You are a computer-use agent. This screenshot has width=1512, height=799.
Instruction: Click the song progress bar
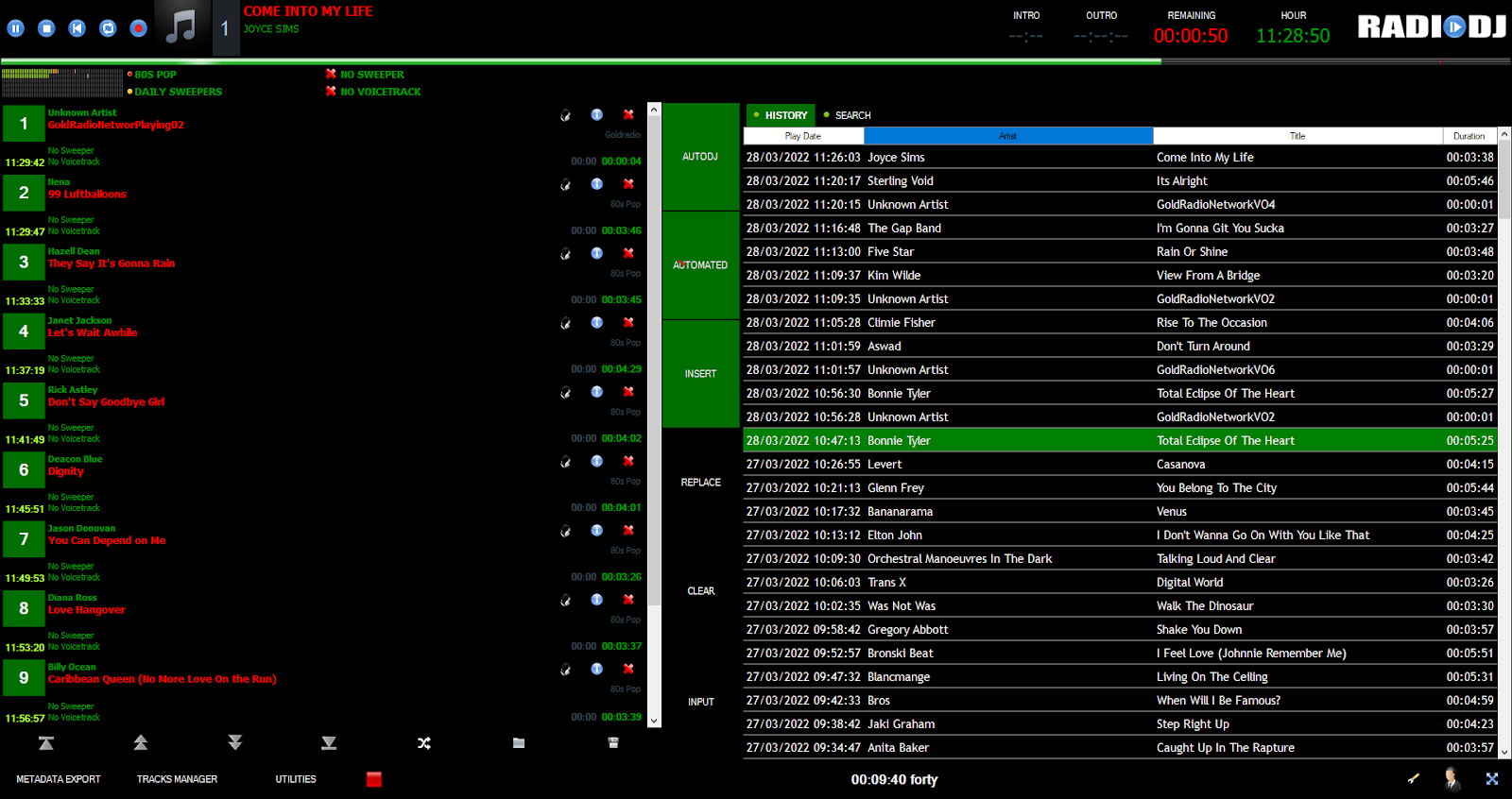click(x=756, y=61)
